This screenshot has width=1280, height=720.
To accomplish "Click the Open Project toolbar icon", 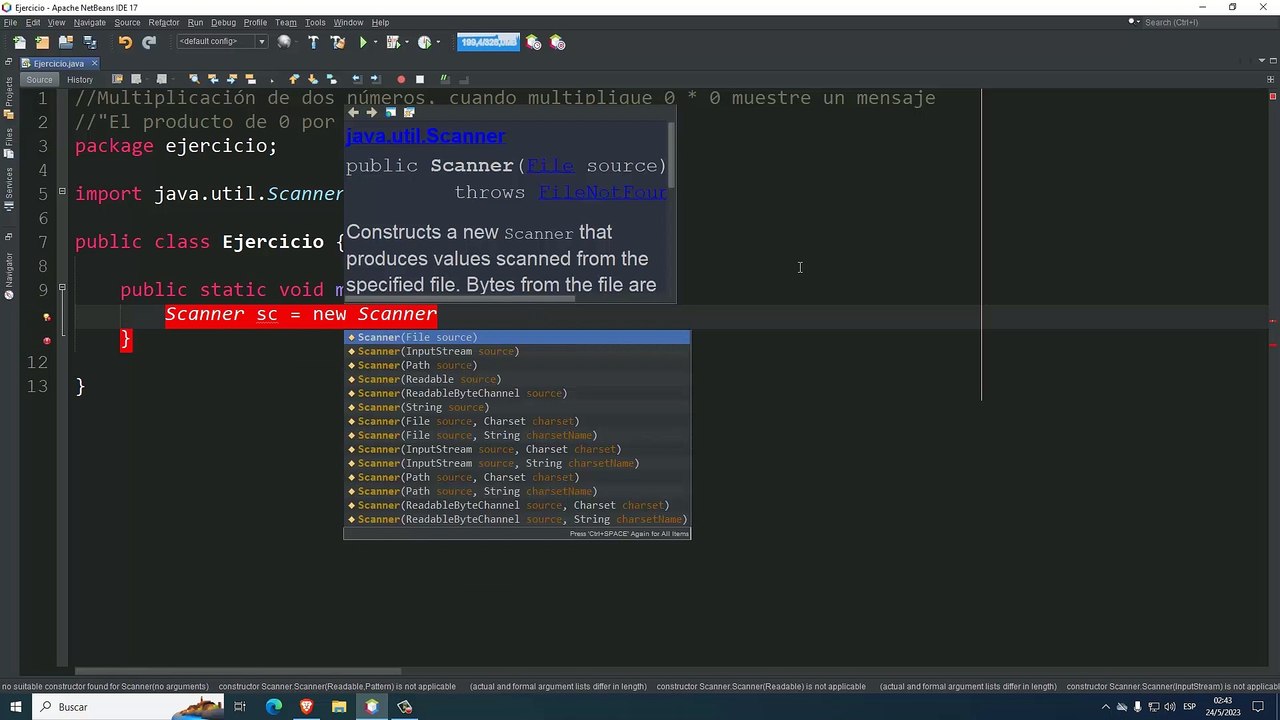I will 66,42.
